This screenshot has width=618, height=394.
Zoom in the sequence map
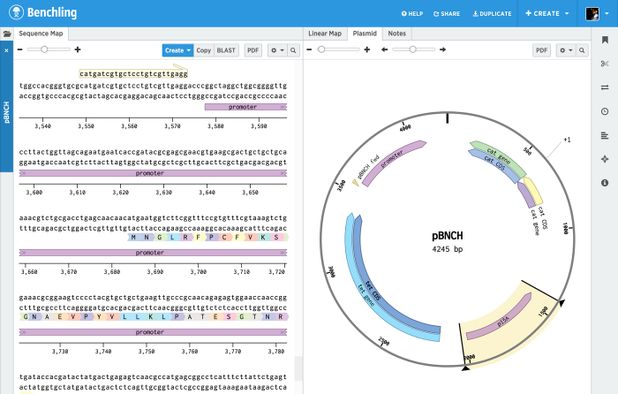point(78,50)
